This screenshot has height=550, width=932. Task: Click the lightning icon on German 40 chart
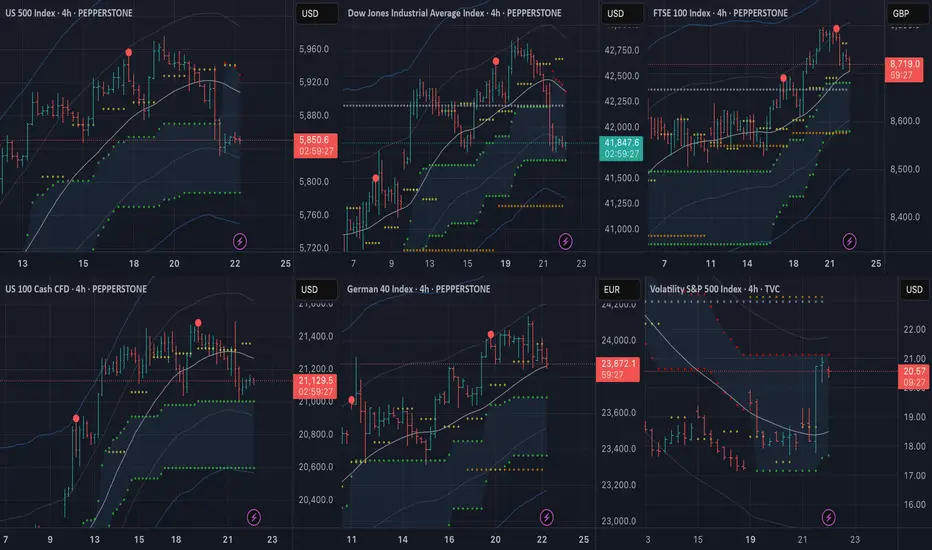[546, 517]
